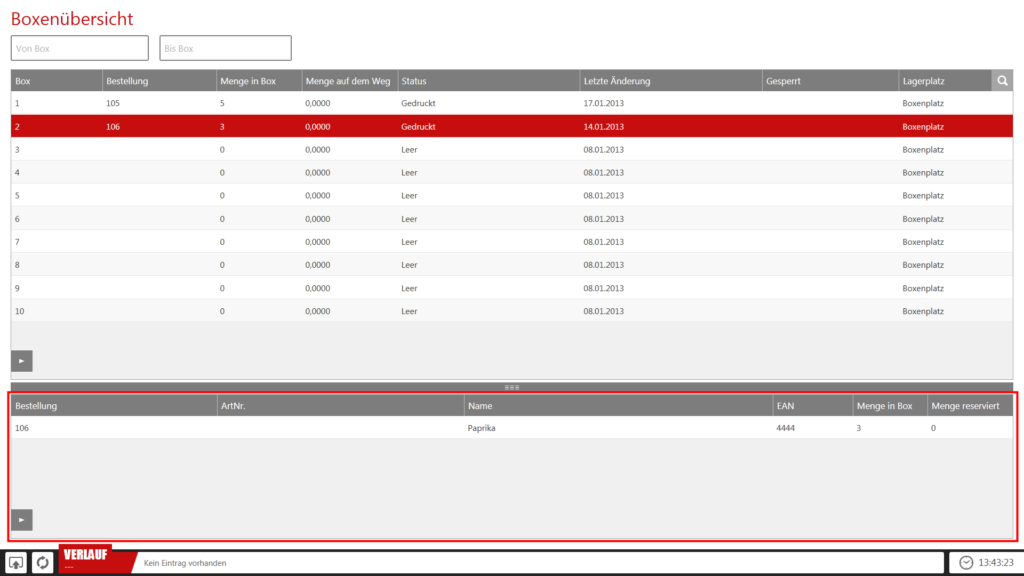Click the splitter handle between the two tables

pos(512,387)
